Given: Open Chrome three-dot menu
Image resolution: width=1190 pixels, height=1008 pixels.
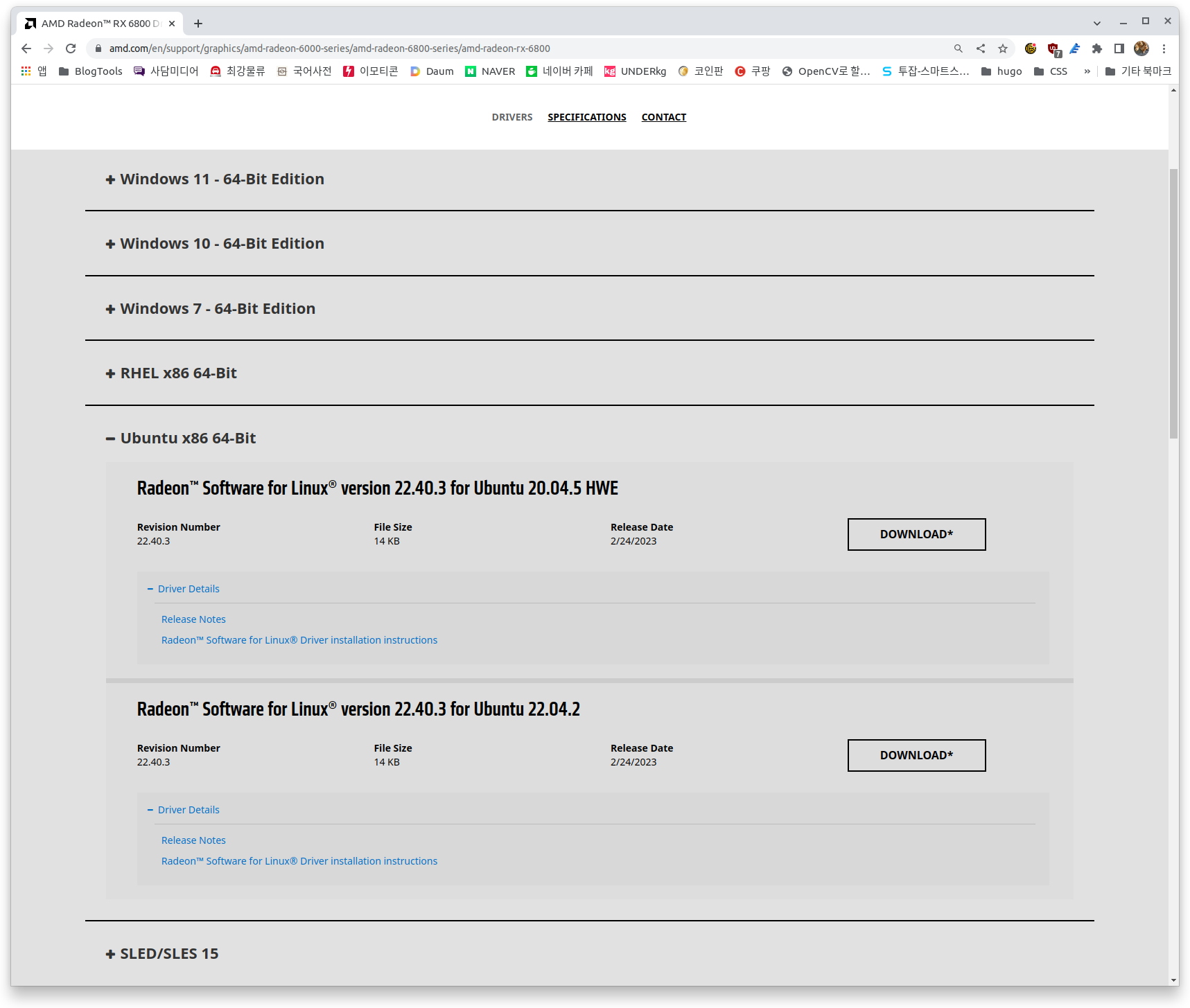Looking at the screenshot, I should [1164, 48].
